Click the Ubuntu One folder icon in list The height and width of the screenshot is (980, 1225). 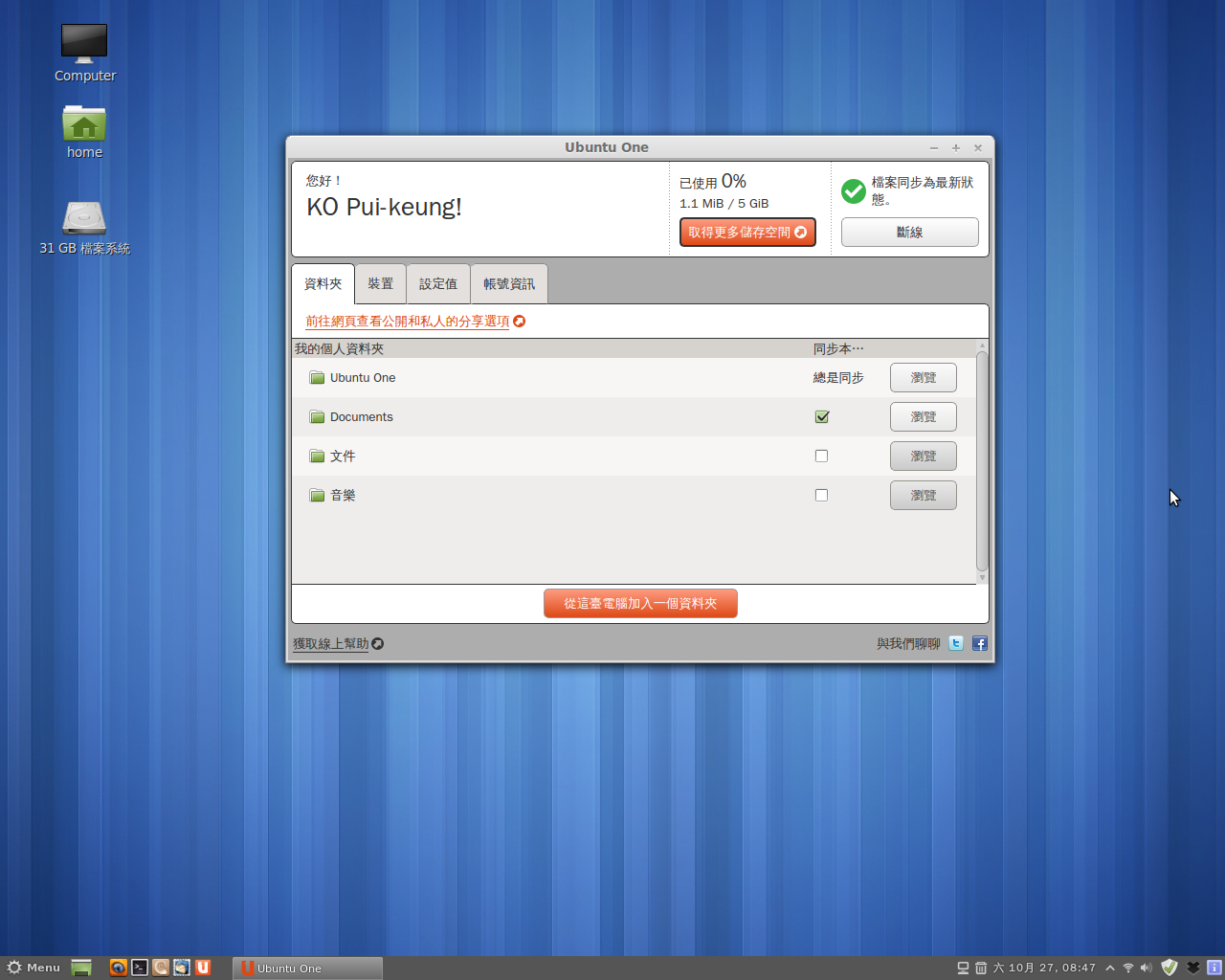[x=317, y=378]
